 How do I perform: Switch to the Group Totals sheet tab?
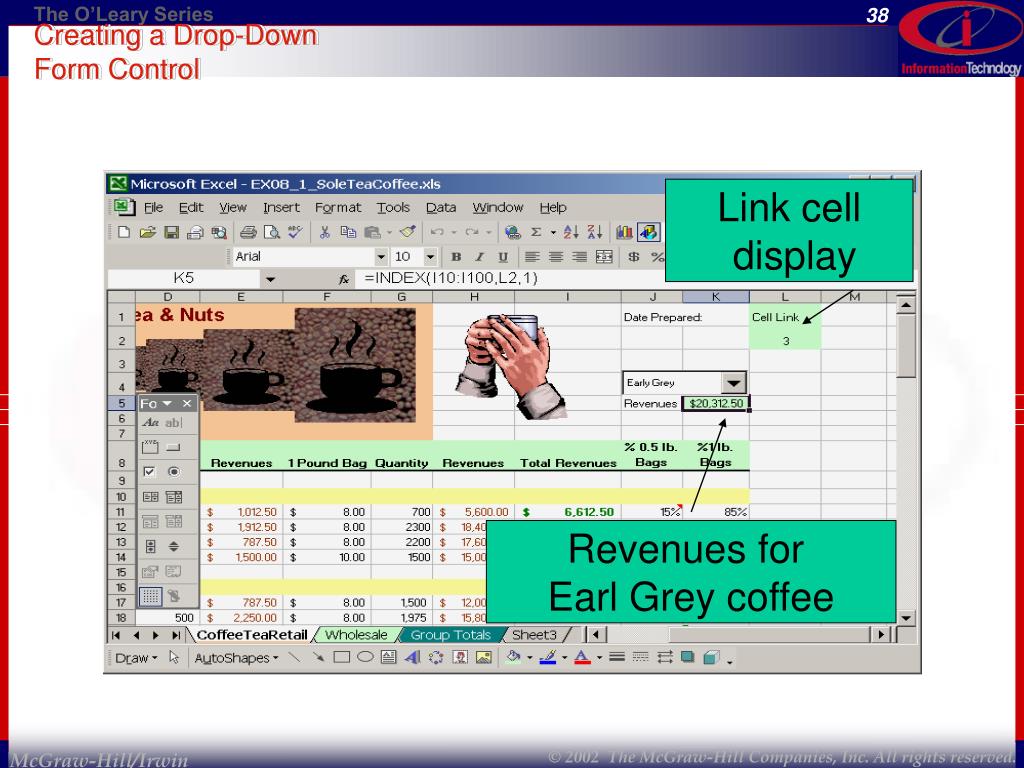tap(451, 635)
